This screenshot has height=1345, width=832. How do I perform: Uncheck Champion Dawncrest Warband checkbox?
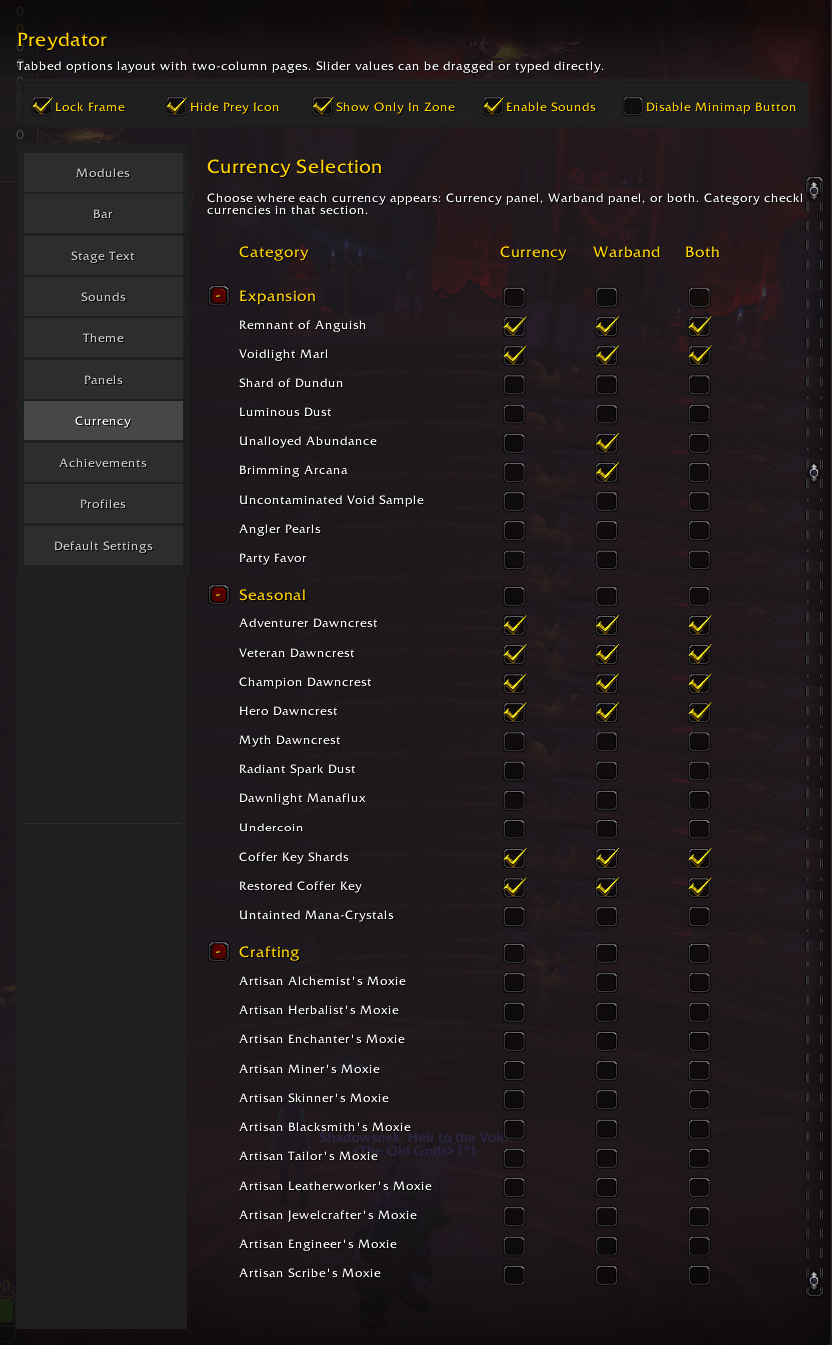pos(607,683)
